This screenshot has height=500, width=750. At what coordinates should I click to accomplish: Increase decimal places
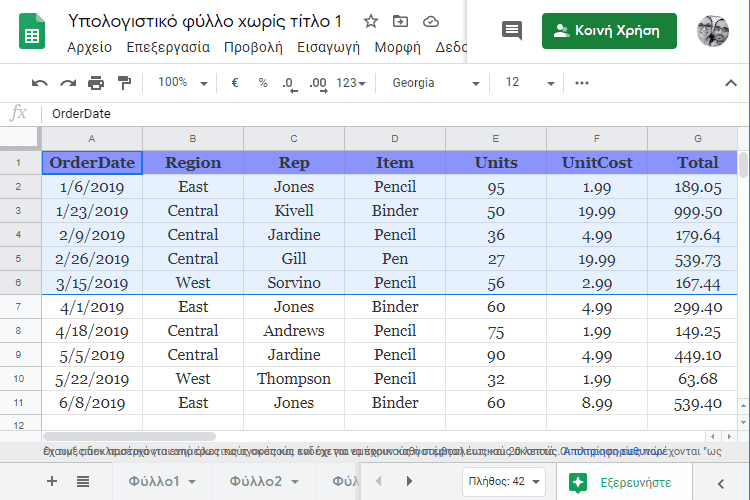(318, 84)
